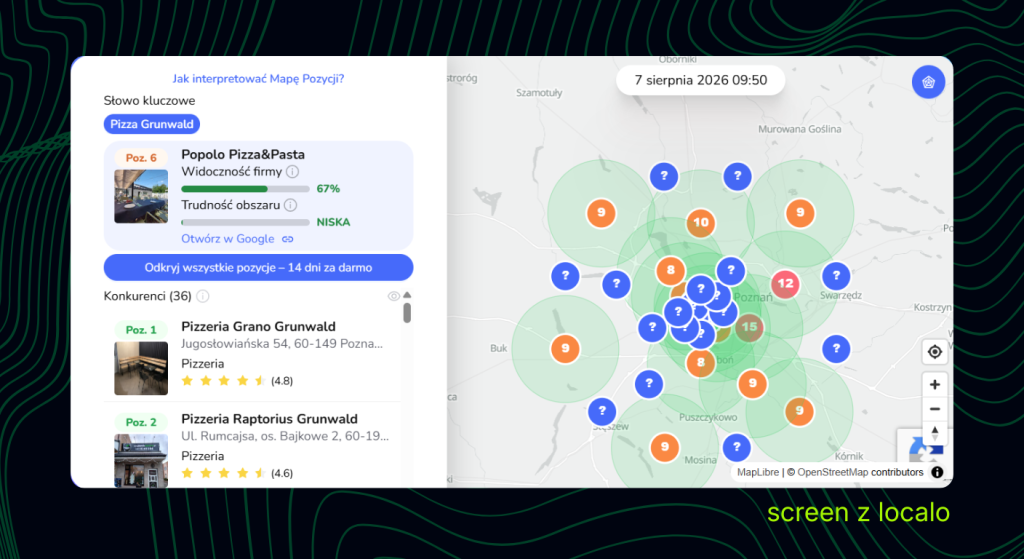Select the Pizza Grunwald keyword chip
Image resolution: width=1024 pixels, height=559 pixels.
[x=152, y=124]
